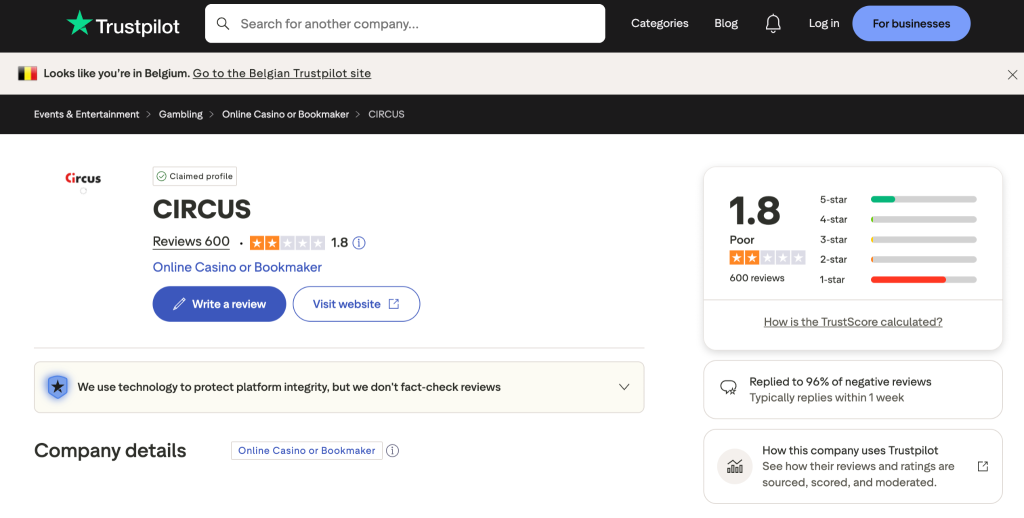Open the notifications bell
The width and height of the screenshot is (1024, 518).
[773, 24]
